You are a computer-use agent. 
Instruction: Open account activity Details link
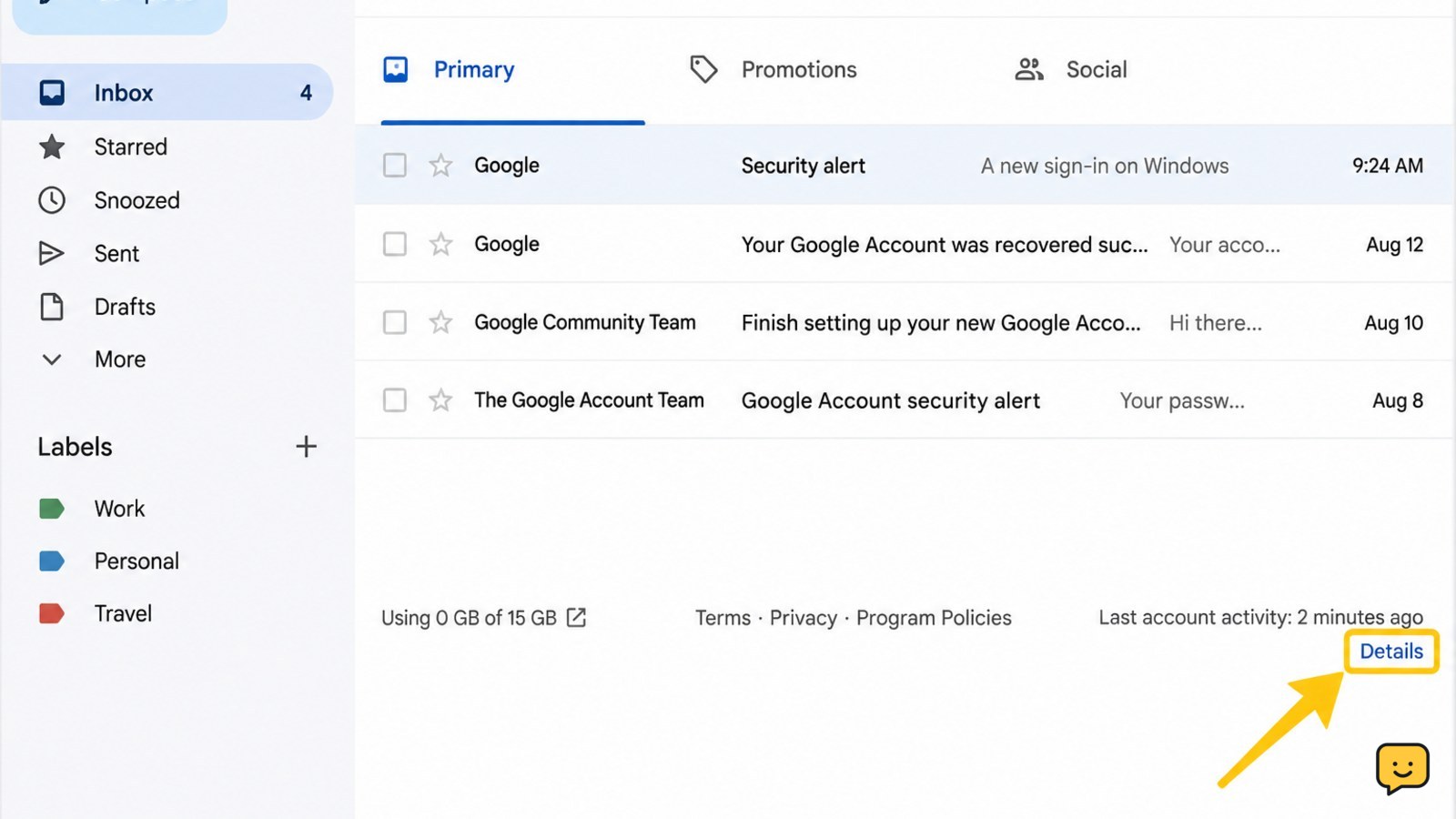point(1391,652)
